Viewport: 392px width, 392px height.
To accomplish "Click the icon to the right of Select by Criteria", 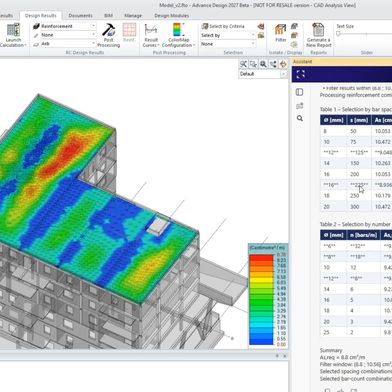I will 261,26.
